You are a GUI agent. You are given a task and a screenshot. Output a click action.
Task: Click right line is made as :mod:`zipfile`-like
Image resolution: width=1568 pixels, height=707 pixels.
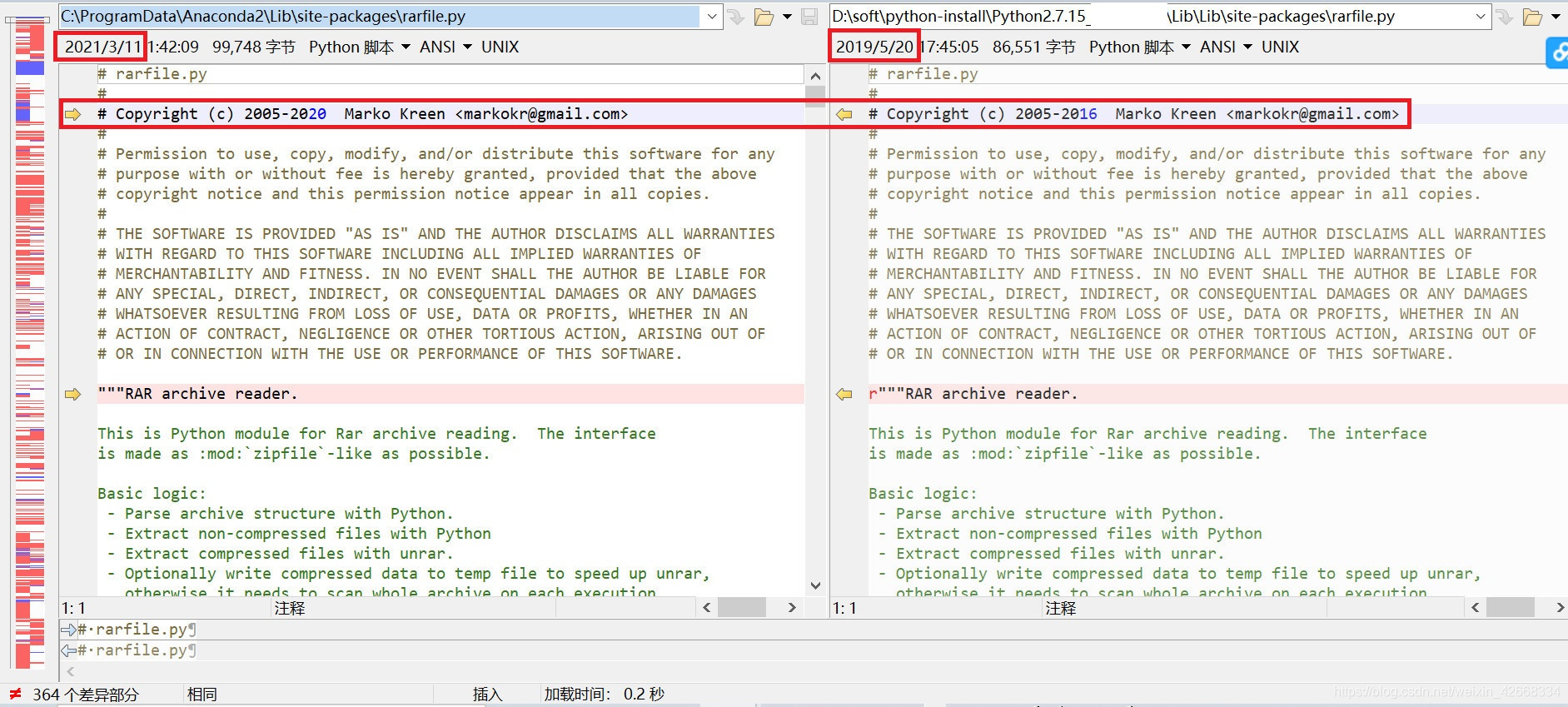pos(1065,454)
